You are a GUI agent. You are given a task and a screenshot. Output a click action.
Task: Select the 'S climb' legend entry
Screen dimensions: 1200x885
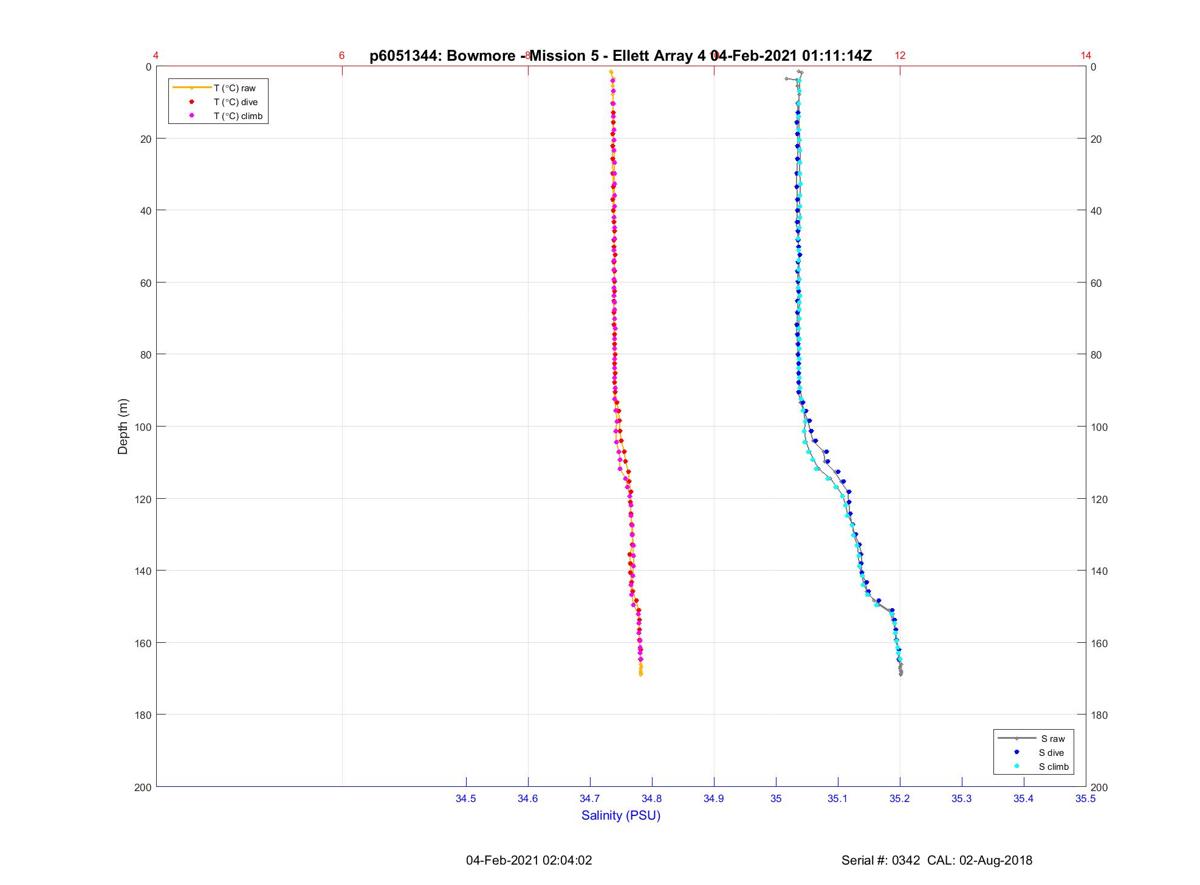(x=1056, y=766)
